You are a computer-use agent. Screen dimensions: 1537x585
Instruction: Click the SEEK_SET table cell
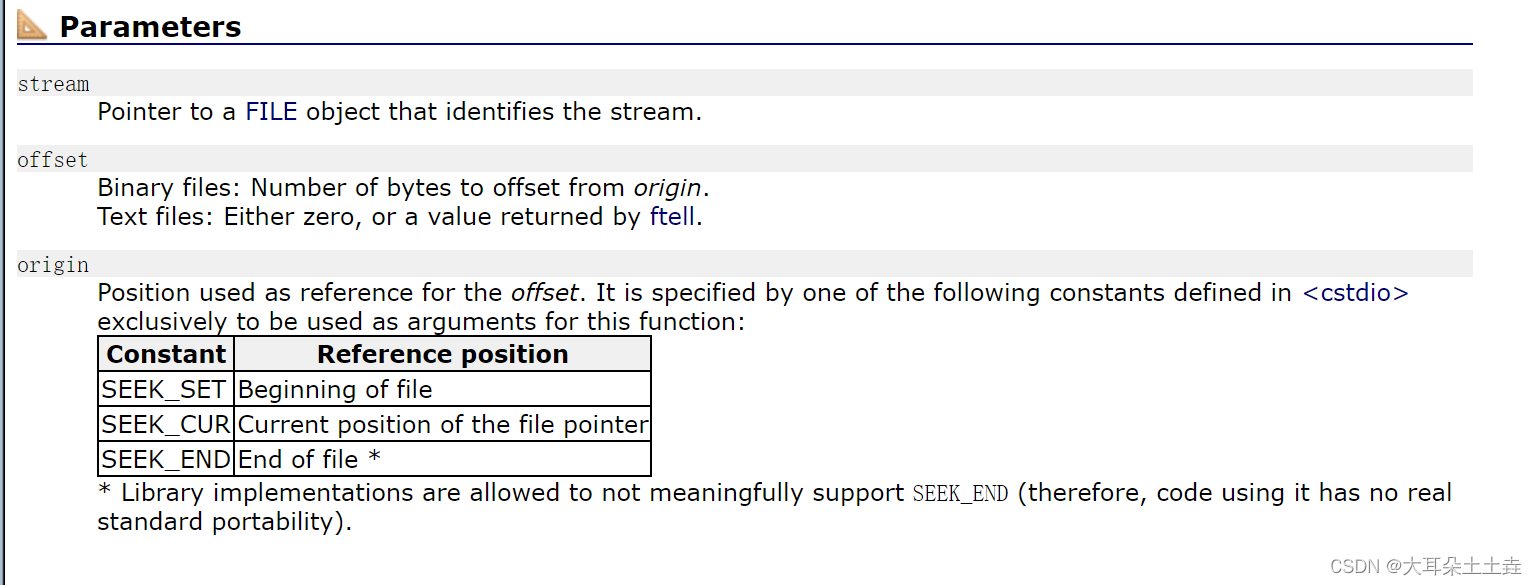pos(166,389)
